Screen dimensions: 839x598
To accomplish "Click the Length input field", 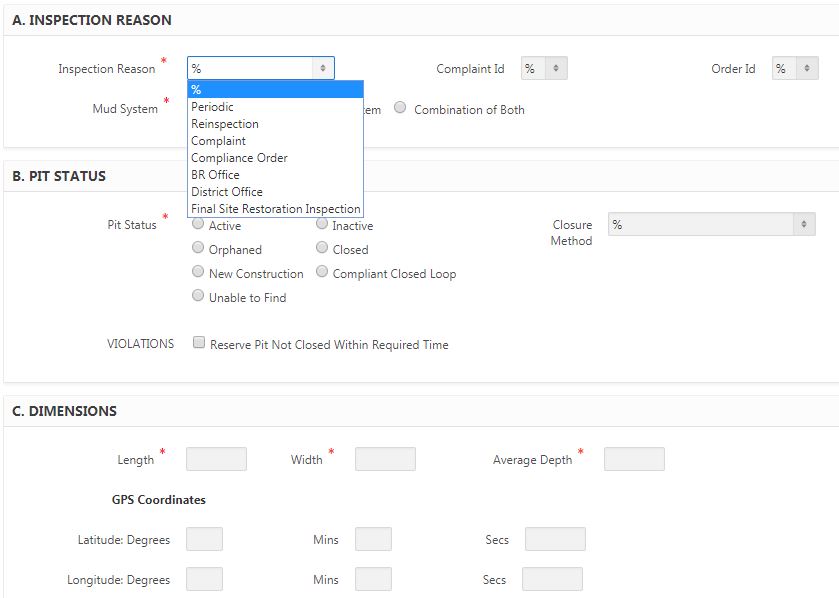I will 216,459.
